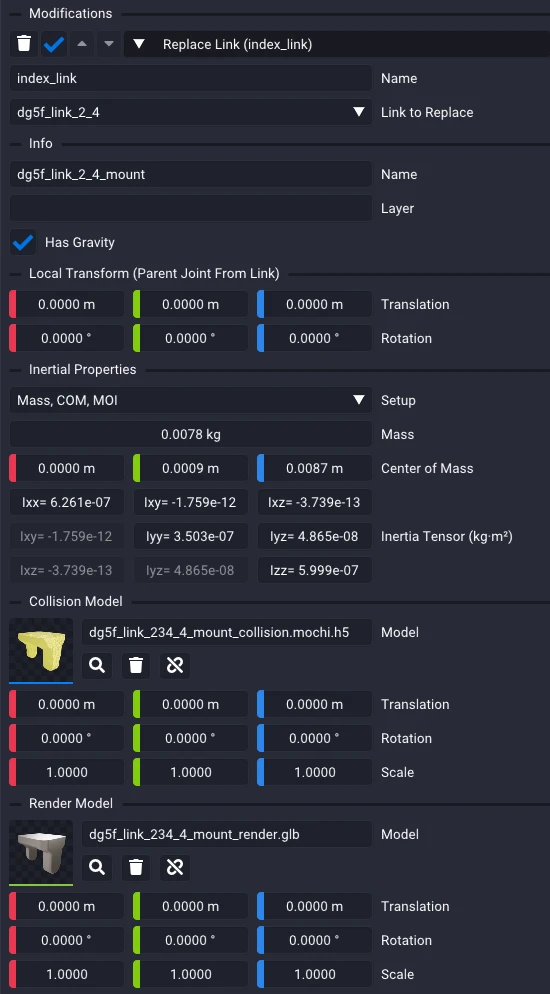Screen dimensions: 550x994
Task: Select Render Model Z translation field
Action: click(314, 907)
